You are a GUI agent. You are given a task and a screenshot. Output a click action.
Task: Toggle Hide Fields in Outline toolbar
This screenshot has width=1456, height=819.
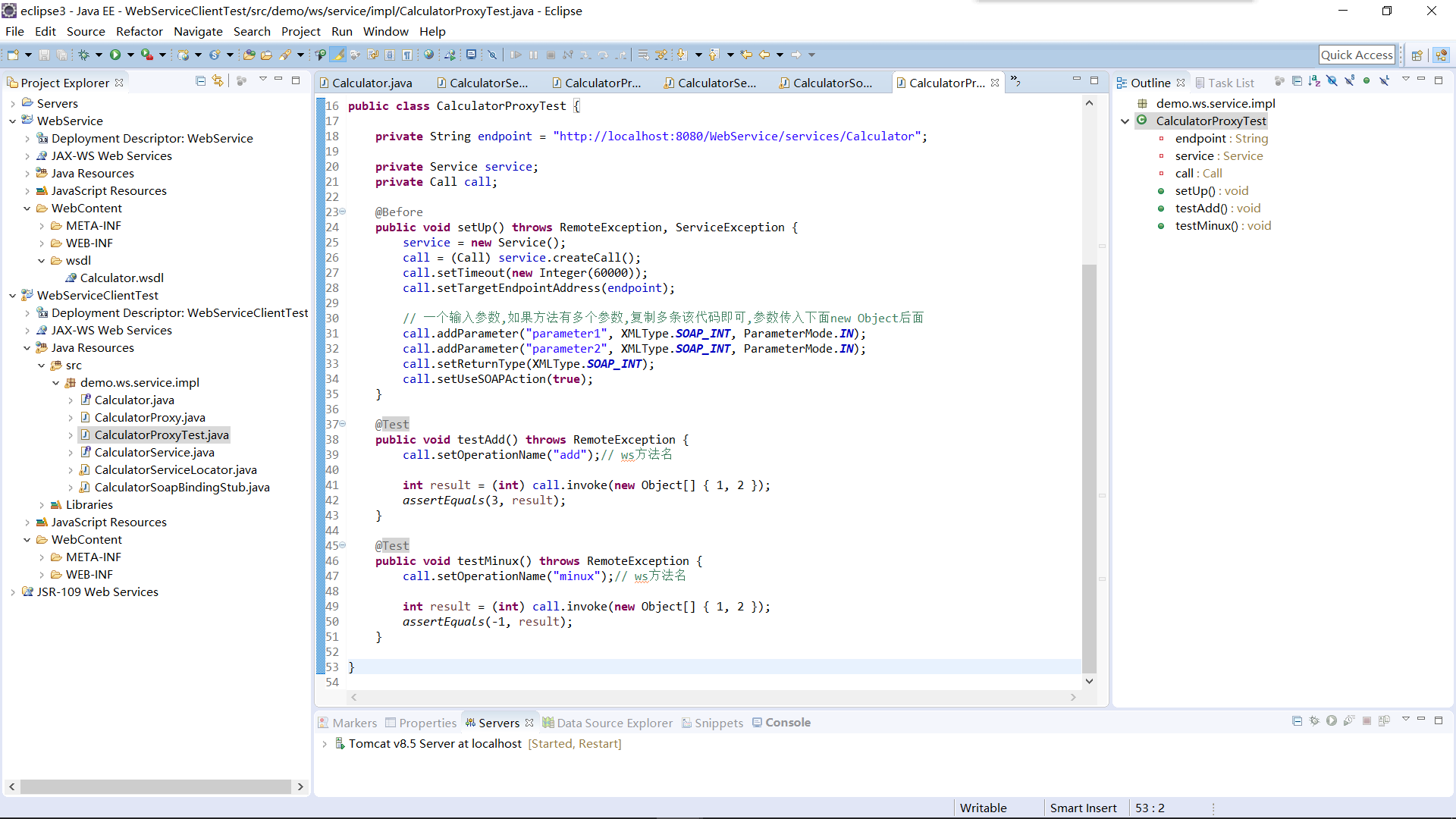[x=1332, y=81]
